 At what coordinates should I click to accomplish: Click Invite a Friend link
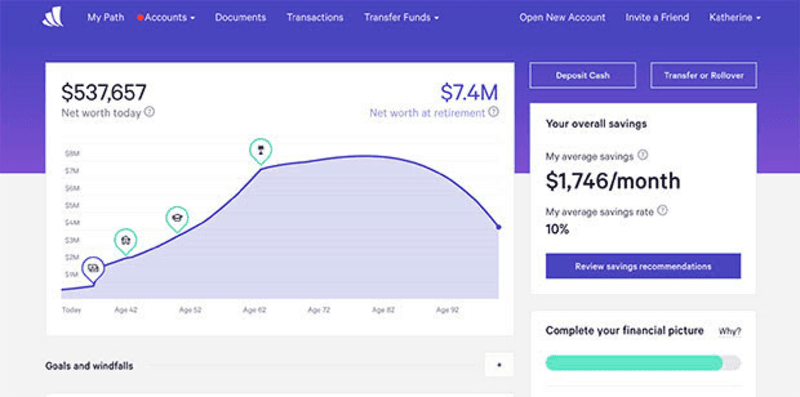point(657,17)
